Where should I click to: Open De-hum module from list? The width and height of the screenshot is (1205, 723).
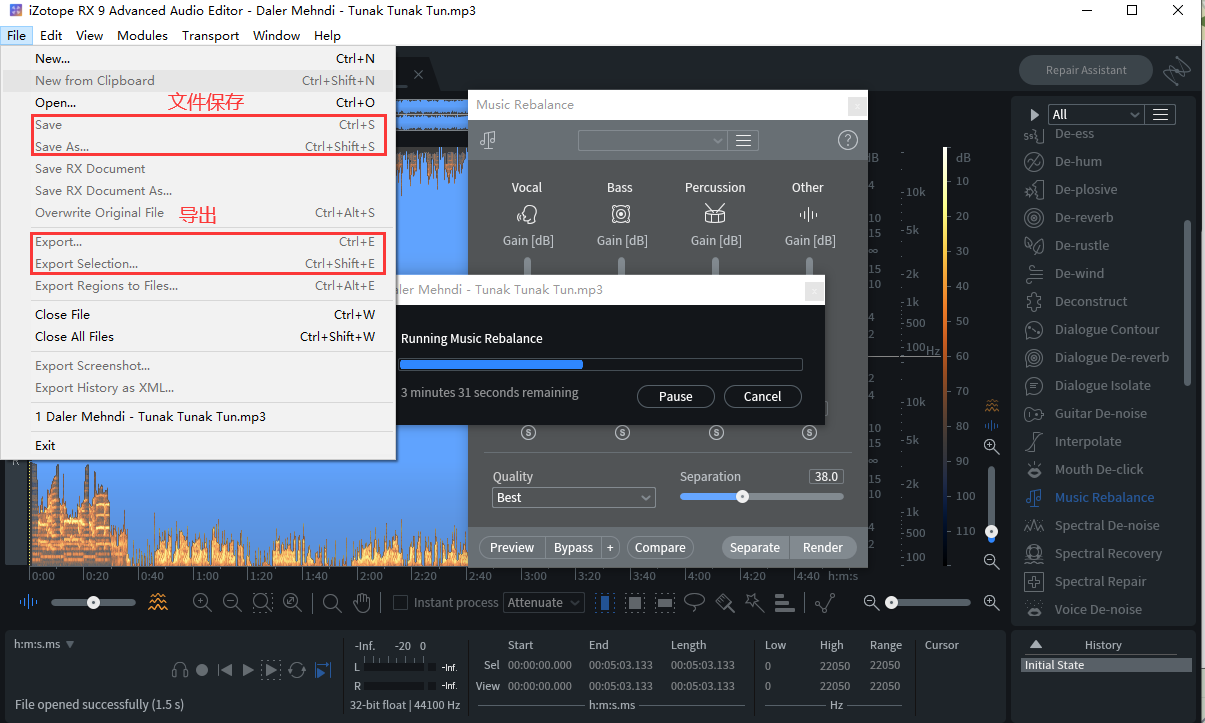[x=1078, y=161]
